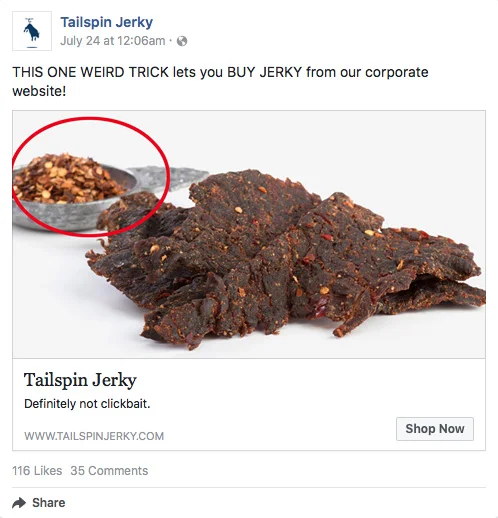Click the Share label text
The image size is (498, 518).
tap(49, 503)
